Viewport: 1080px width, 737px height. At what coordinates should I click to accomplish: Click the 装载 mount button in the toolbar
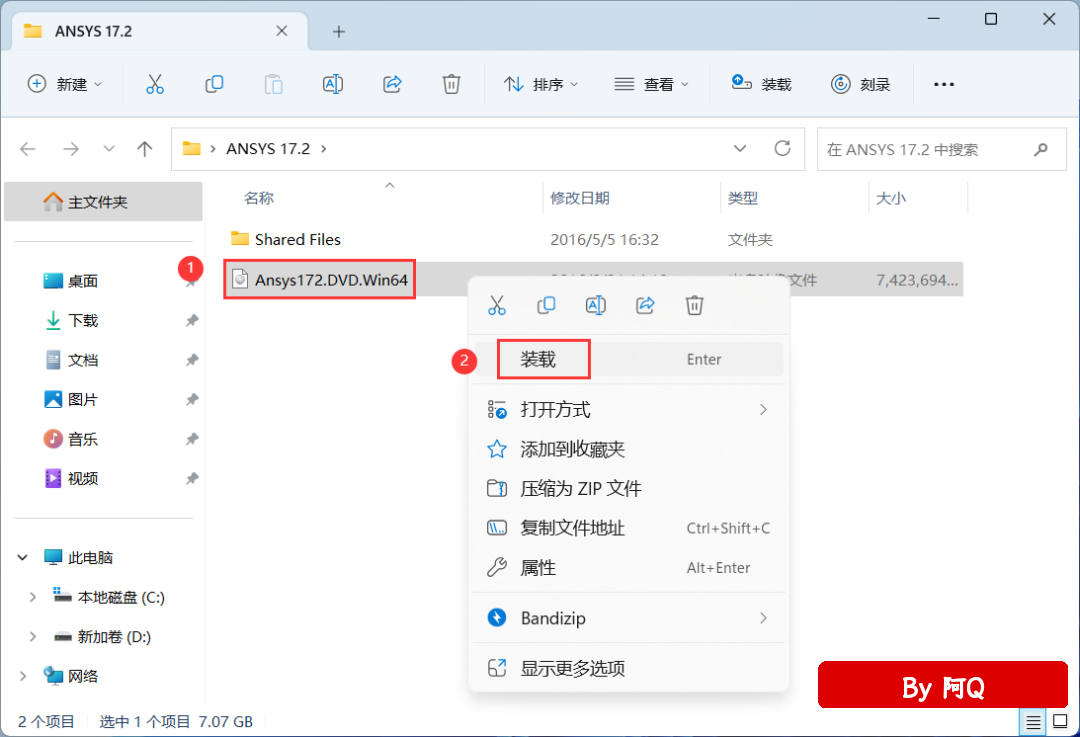click(761, 84)
